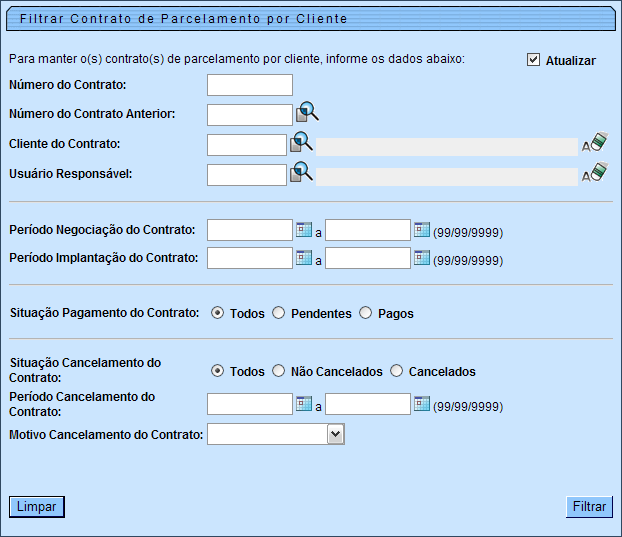This screenshot has width=622, height=537.
Task: Expand Motivo Cancelamento do Contrato dropdown
Action: [336, 434]
